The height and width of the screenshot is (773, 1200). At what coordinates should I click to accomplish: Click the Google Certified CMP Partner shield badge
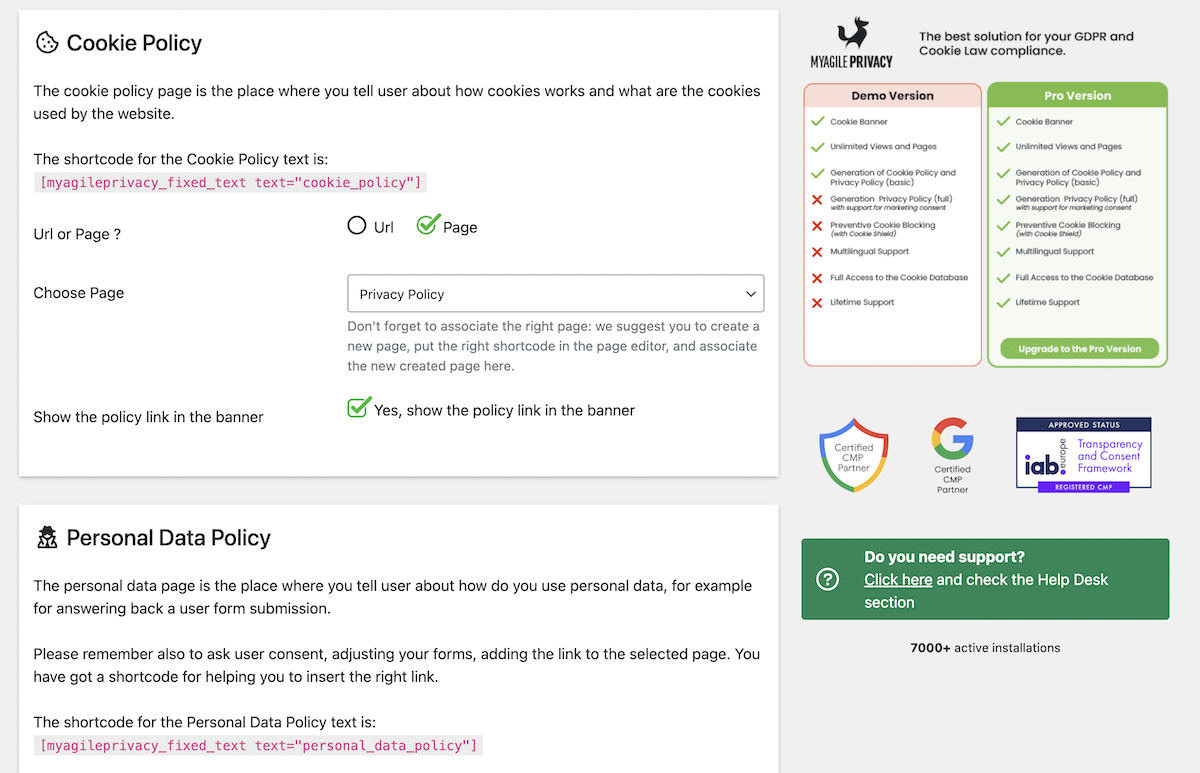(x=853, y=455)
